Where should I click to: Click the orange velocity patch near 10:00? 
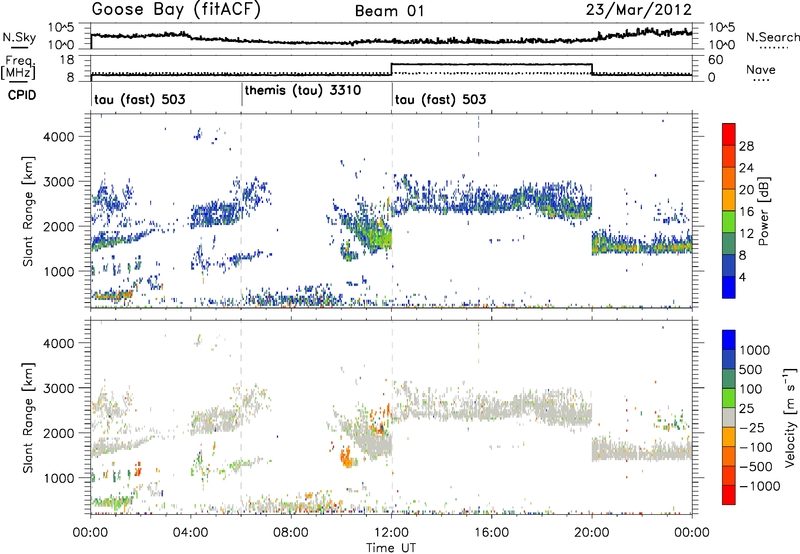(x=347, y=457)
